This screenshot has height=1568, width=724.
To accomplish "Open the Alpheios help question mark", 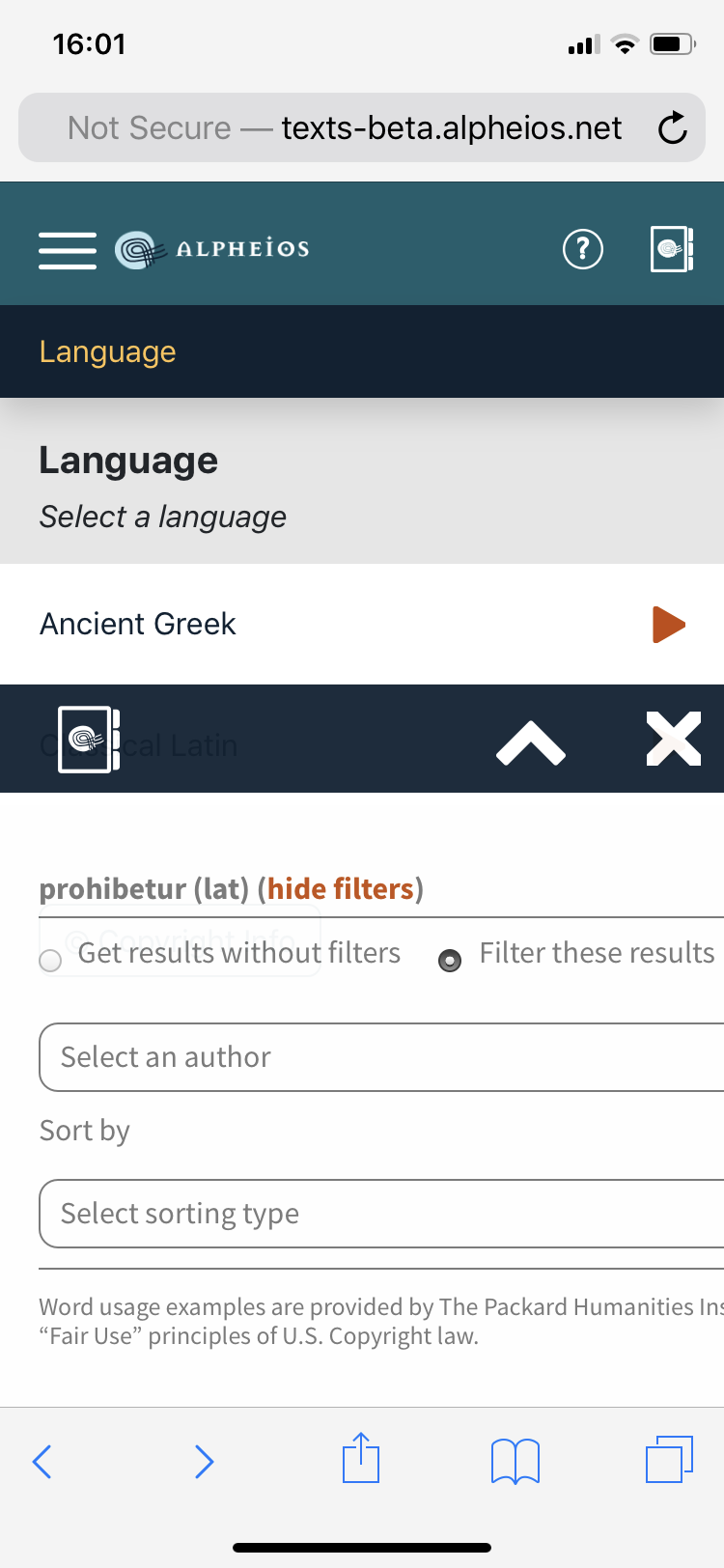I will (582, 249).
